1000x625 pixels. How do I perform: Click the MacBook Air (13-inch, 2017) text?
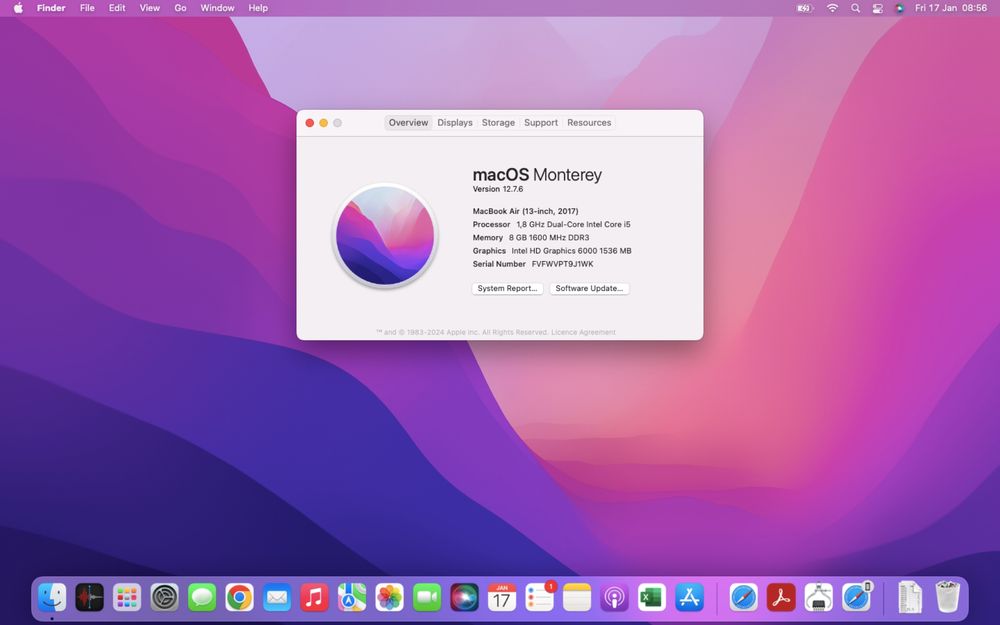pyautogui.click(x=526, y=211)
